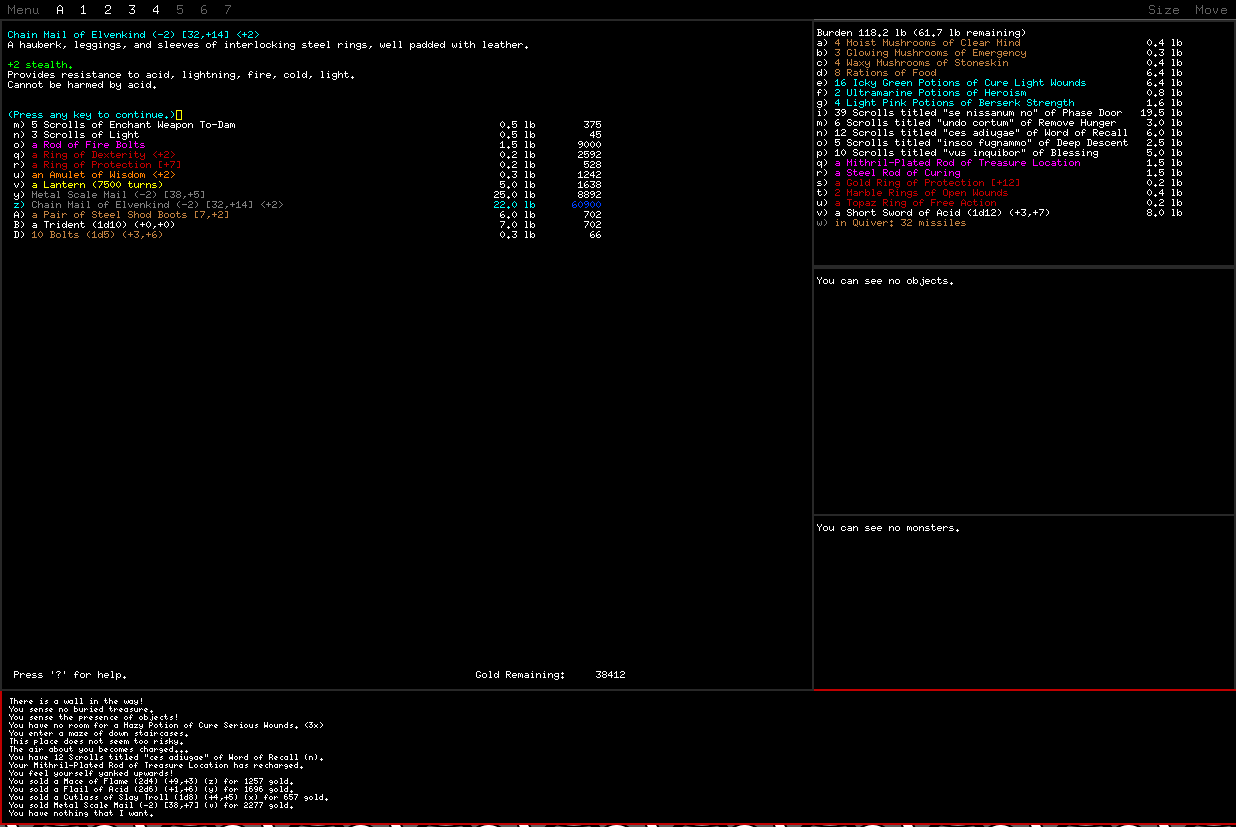Pick store row y) Metal Scale Mail [38,+5]
The height and width of the screenshot is (827, 1236).
(x=307, y=195)
